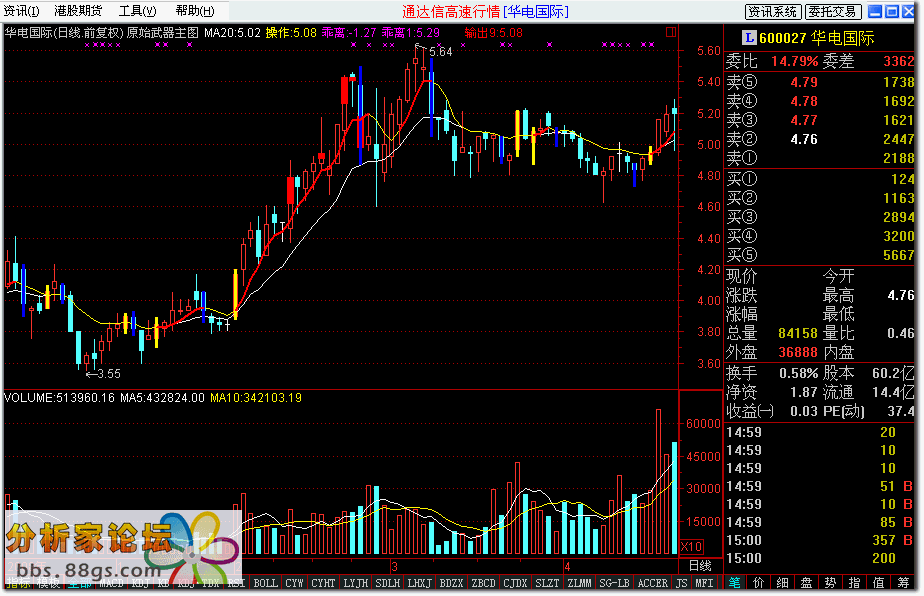Select the BOLL indicator tab
This screenshot has width=924, height=596.
click(265, 583)
